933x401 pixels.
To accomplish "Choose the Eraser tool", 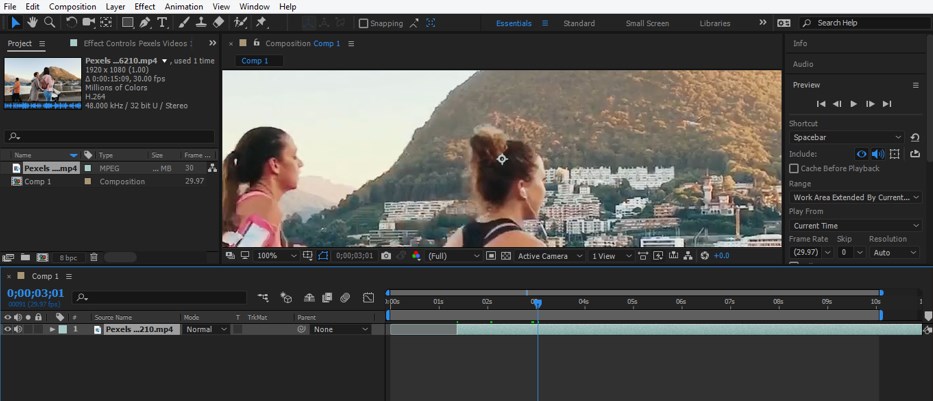I will 219,22.
